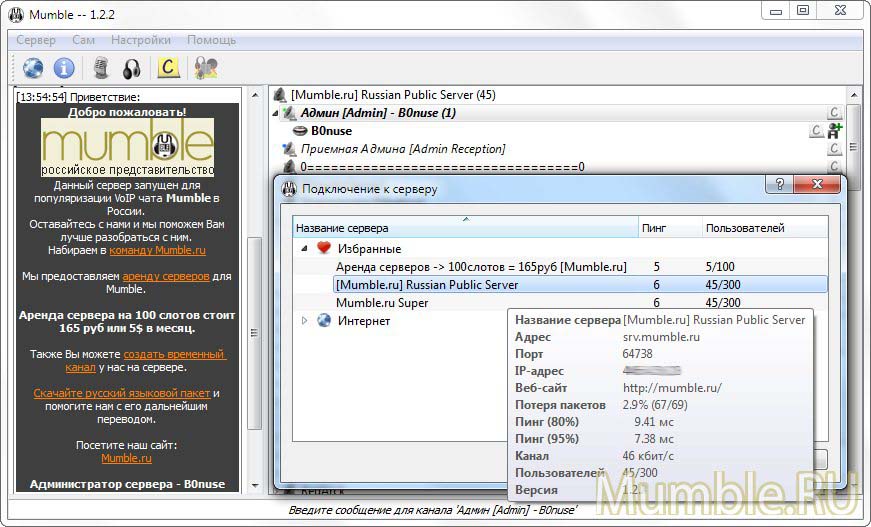The height and width of the screenshot is (527, 871).
Task: Click the green friend icon beside B0nuse
Action: coord(834,131)
